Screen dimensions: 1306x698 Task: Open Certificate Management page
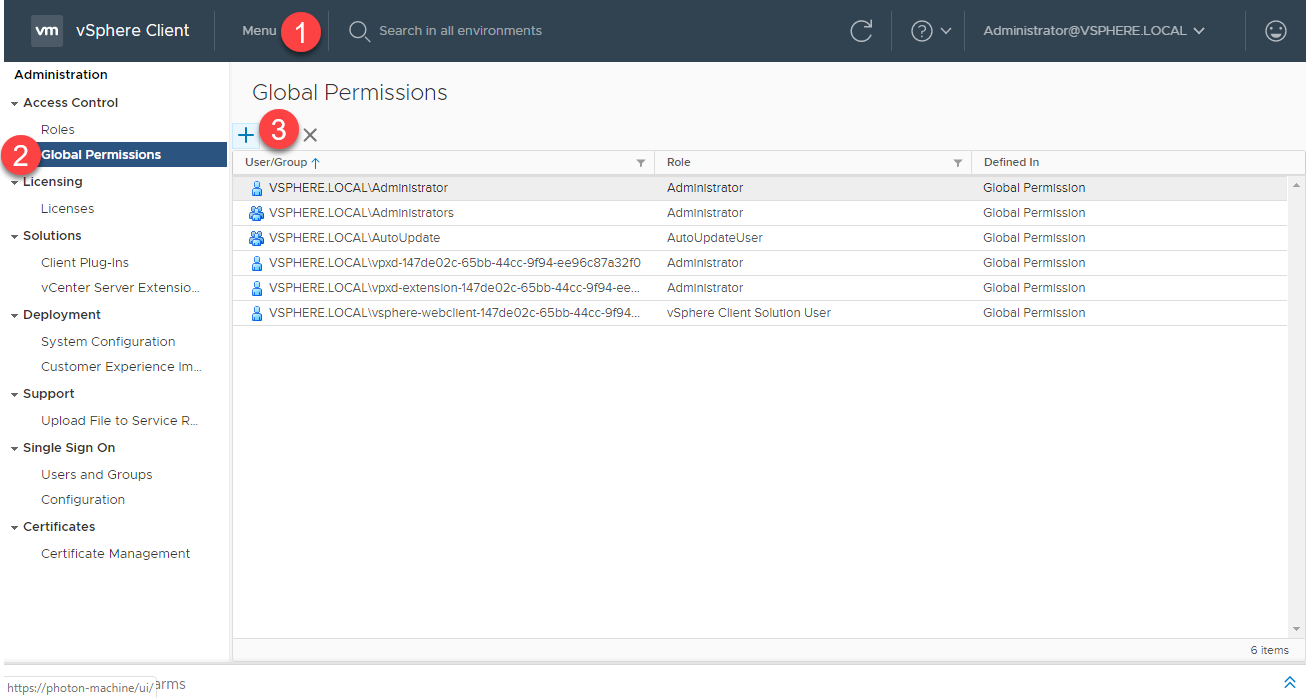point(115,554)
